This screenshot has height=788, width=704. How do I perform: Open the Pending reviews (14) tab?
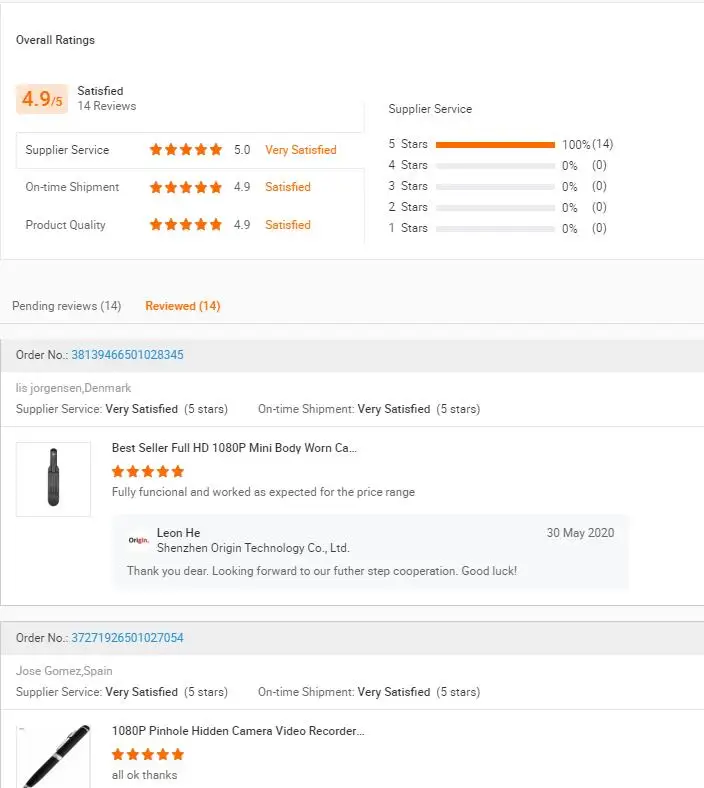click(66, 306)
